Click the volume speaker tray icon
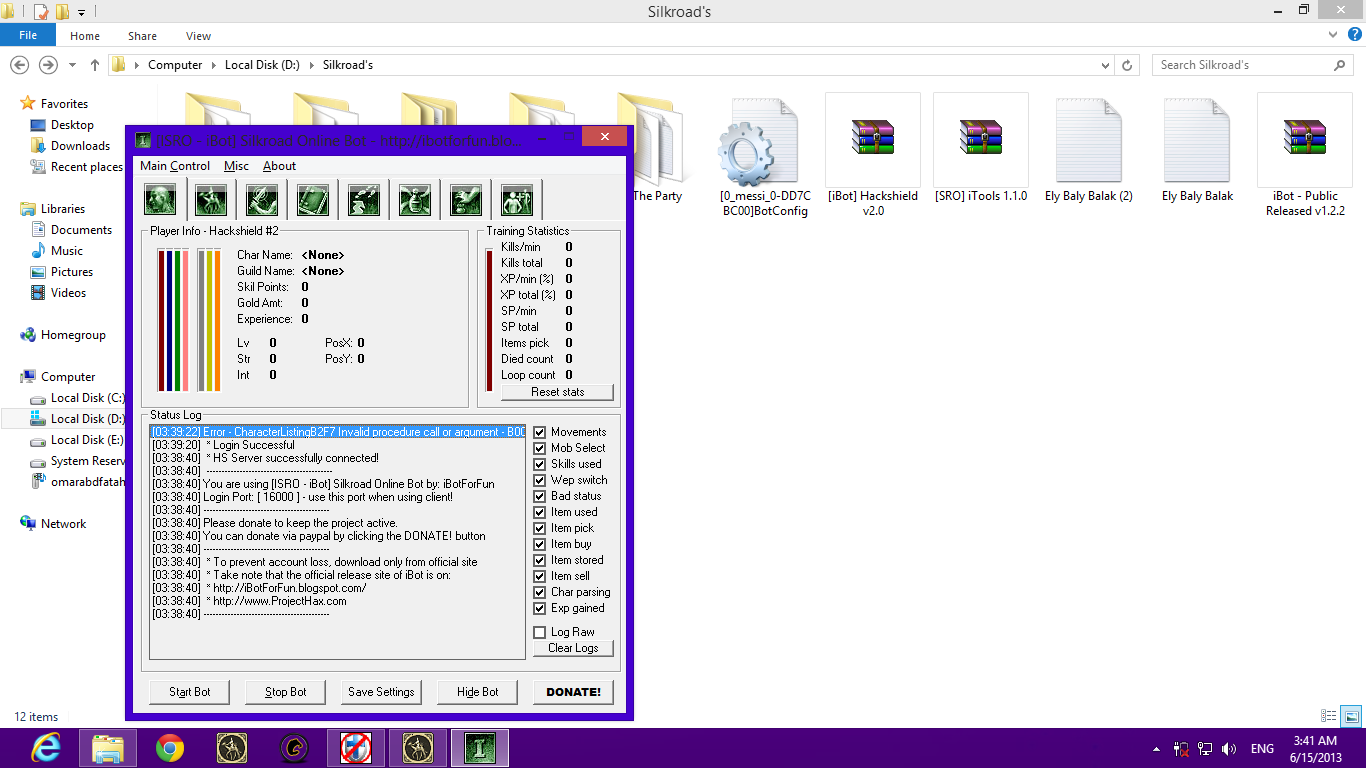The image size is (1366, 768). 1229,748
